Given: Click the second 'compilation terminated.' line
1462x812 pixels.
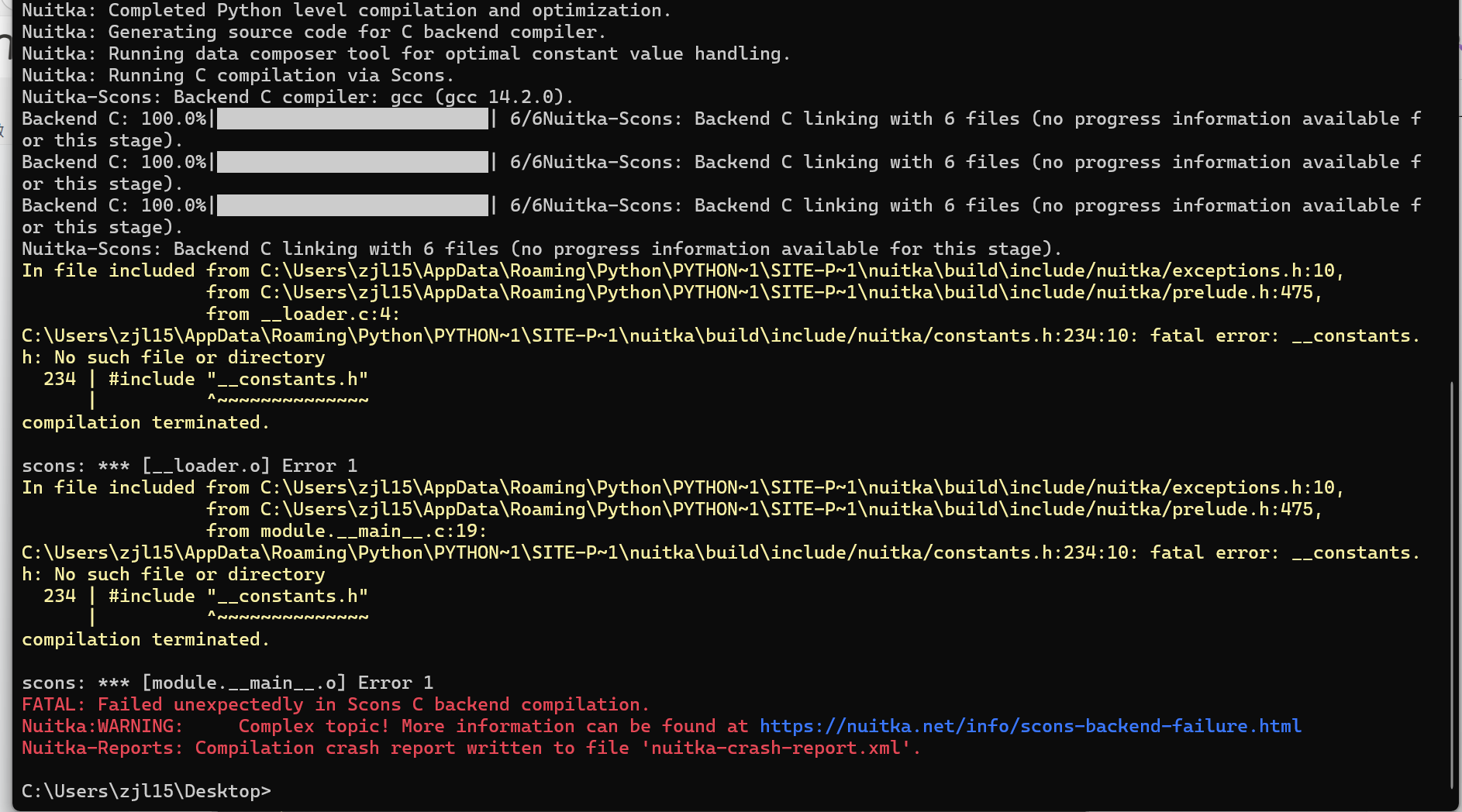Looking at the screenshot, I should pos(146,639).
